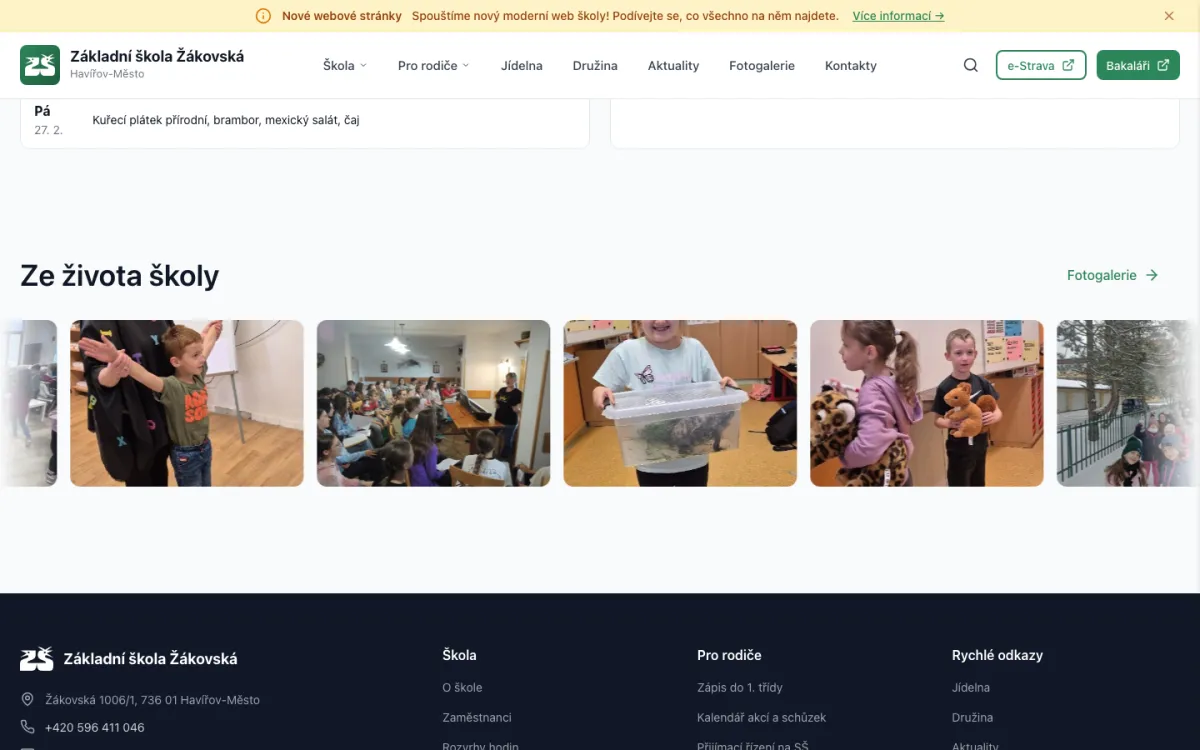Expand the Škola dropdown menu
The height and width of the screenshot is (750, 1200).
click(x=344, y=65)
